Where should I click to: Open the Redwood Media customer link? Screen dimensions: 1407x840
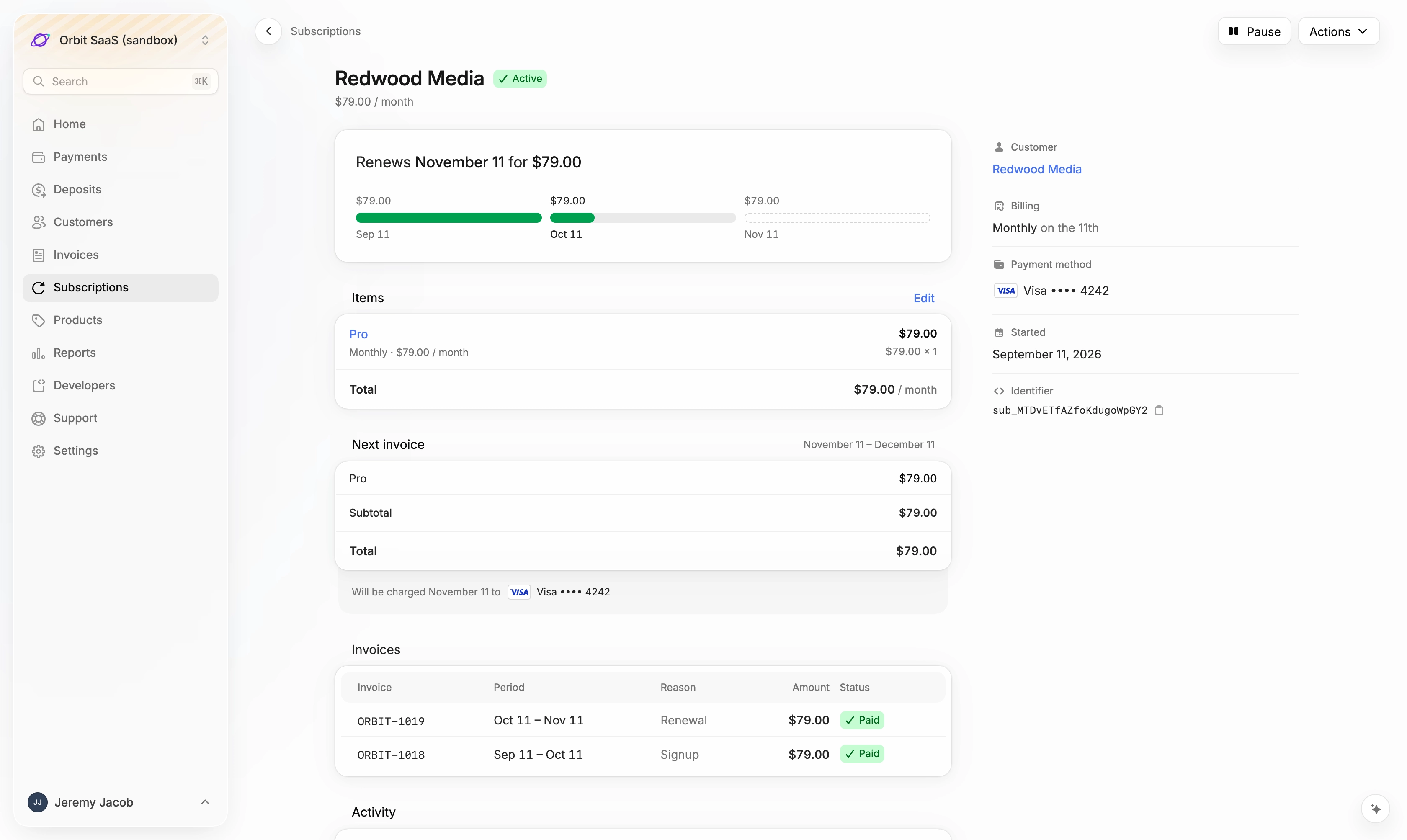pyautogui.click(x=1037, y=169)
